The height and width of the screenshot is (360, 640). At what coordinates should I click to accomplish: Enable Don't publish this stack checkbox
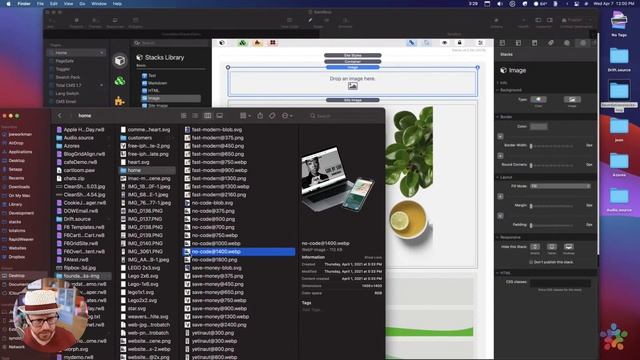coord(531,262)
